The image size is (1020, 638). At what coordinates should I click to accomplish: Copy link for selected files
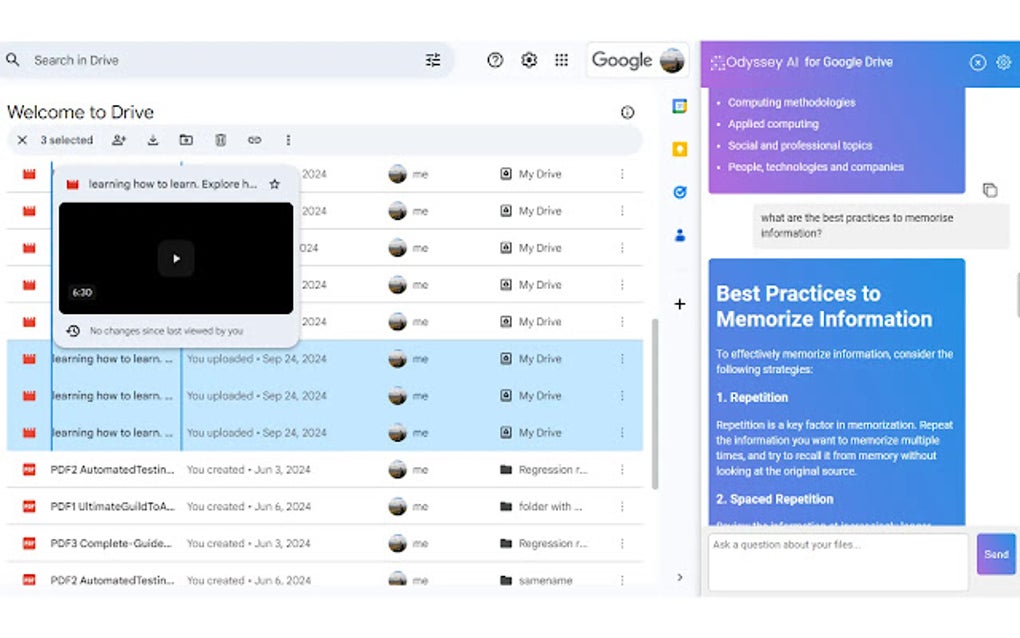254,140
